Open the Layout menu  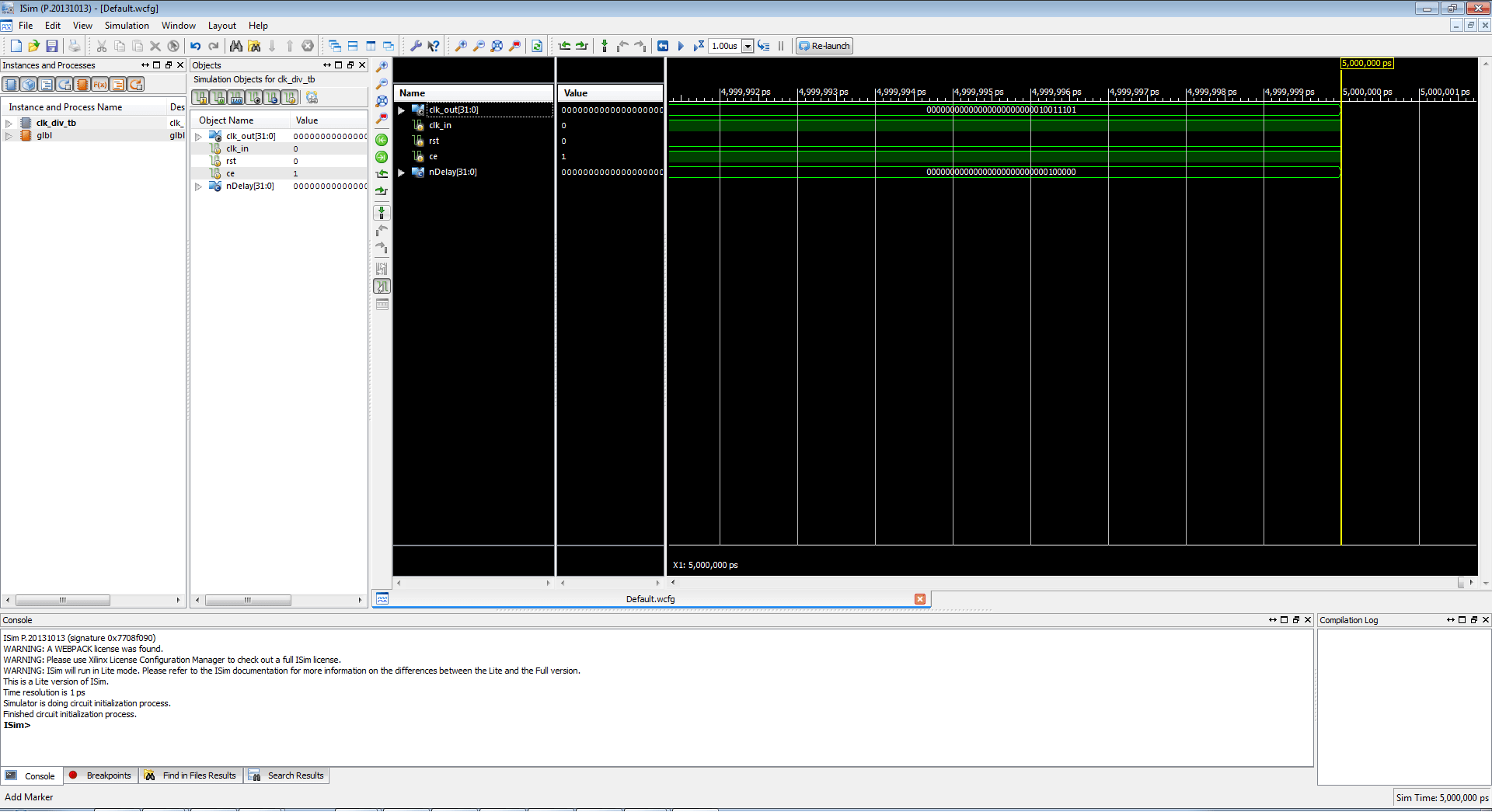point(221,26)
